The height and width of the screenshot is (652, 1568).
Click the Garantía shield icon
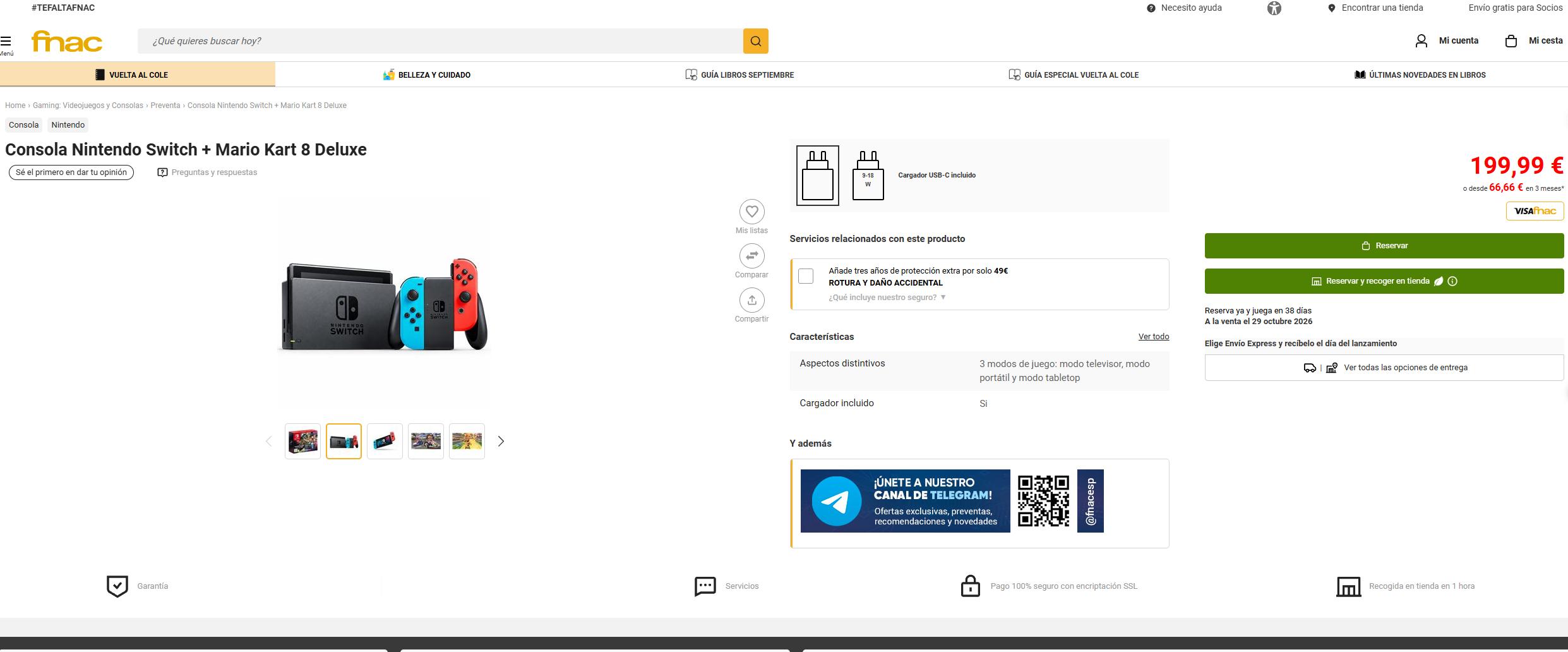tap(117, 586)
